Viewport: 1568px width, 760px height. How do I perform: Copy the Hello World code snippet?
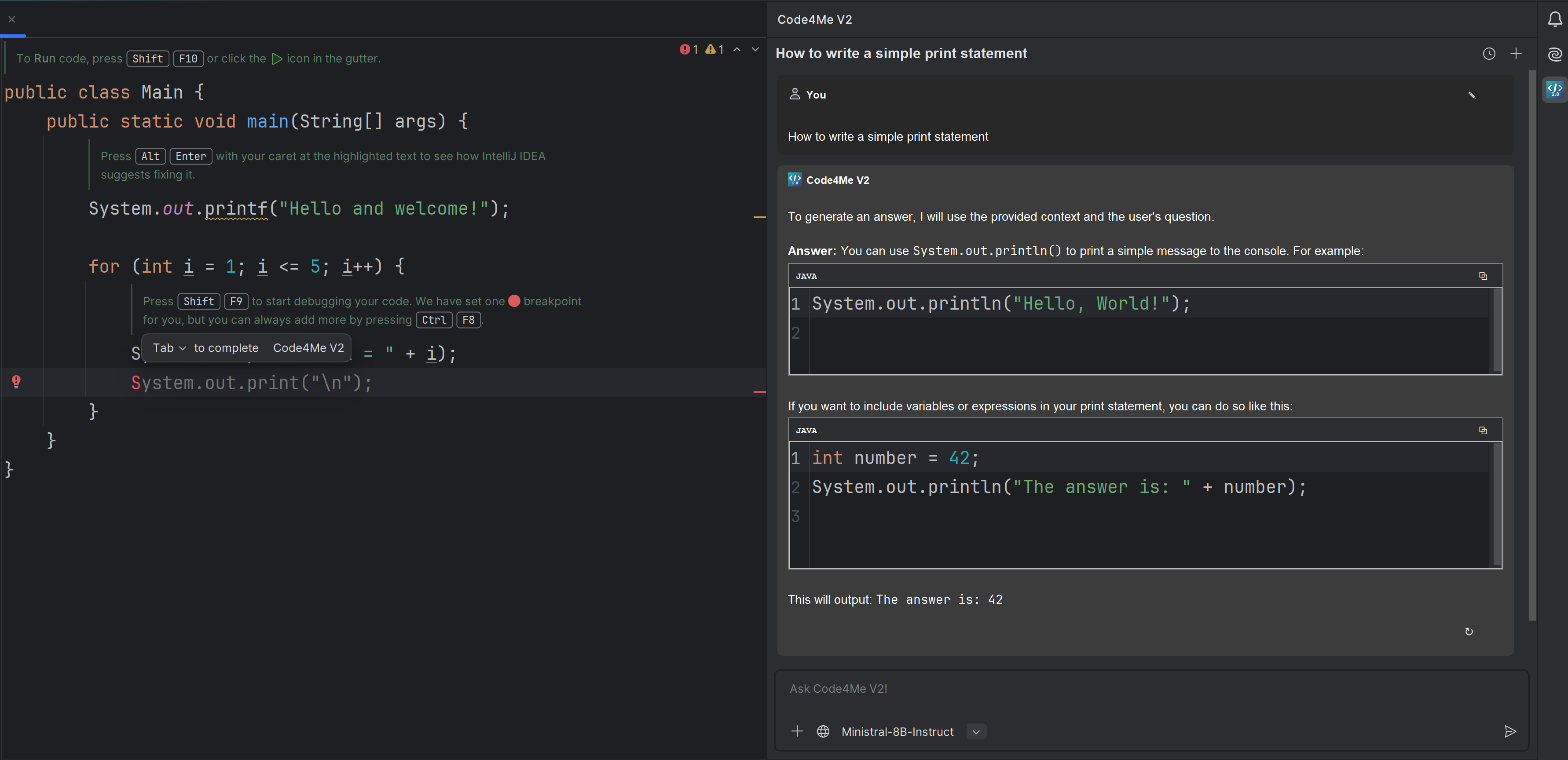coord(1483,276)
